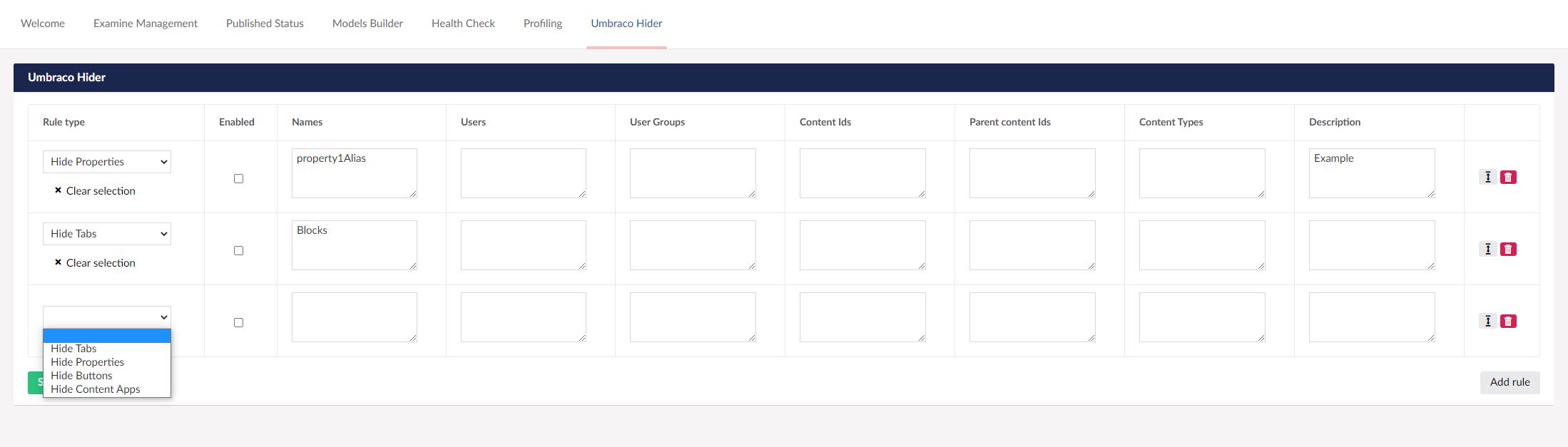
Task: Switch to the Welcome tab
Action: (43, 24)
